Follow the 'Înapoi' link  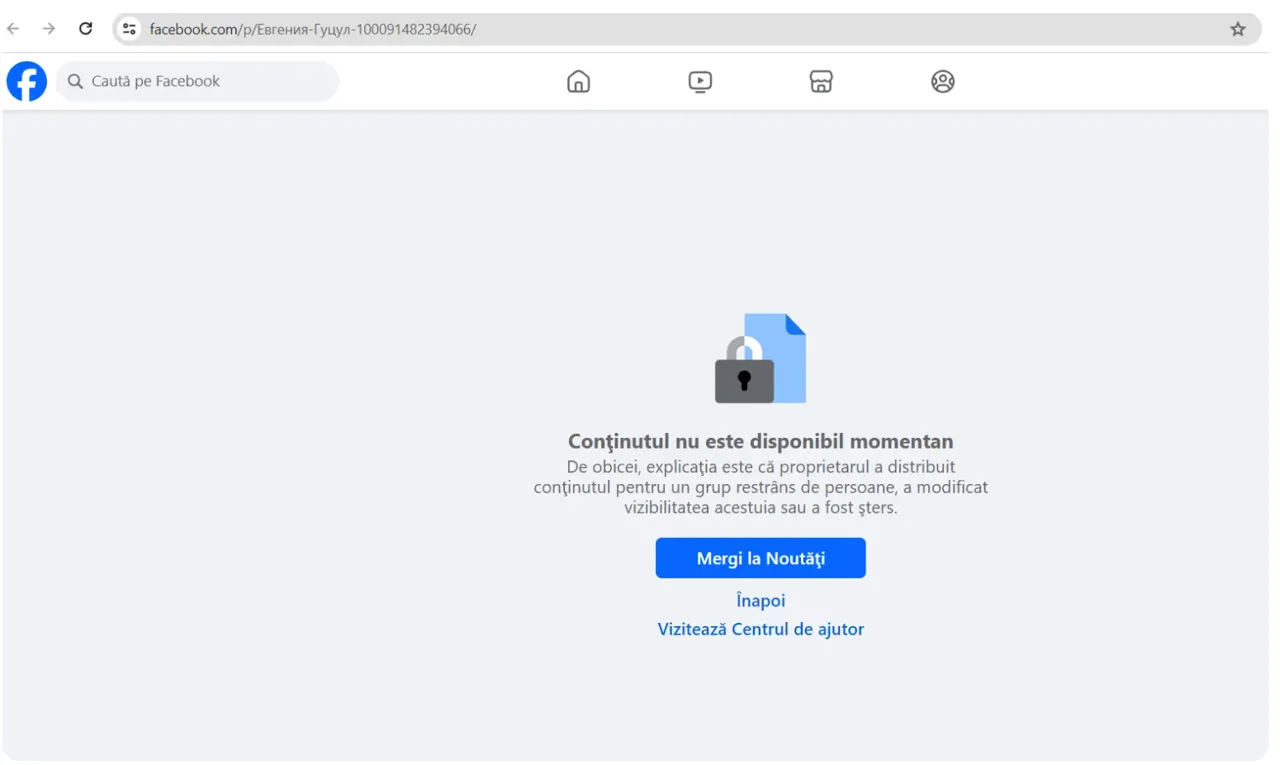click(761, 600)
